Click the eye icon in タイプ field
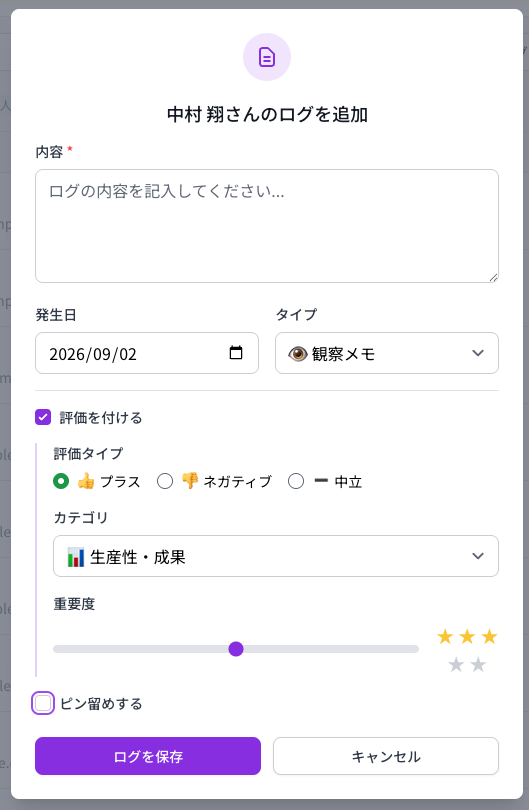This screenshot has width=529, height=810. pyautogui.click(x=298, y=354)
